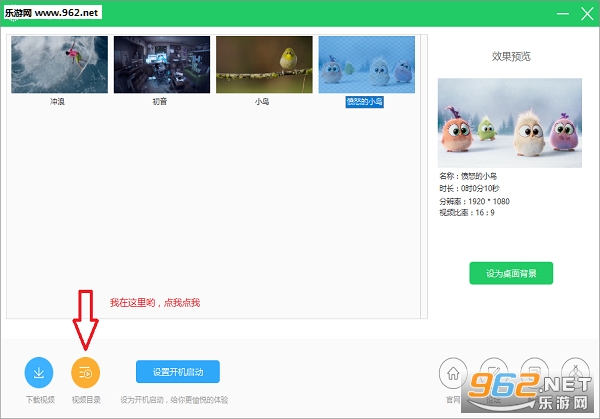600x419 pixels.
Task: Click the 视频目录 label
Action: coord(86,400)
